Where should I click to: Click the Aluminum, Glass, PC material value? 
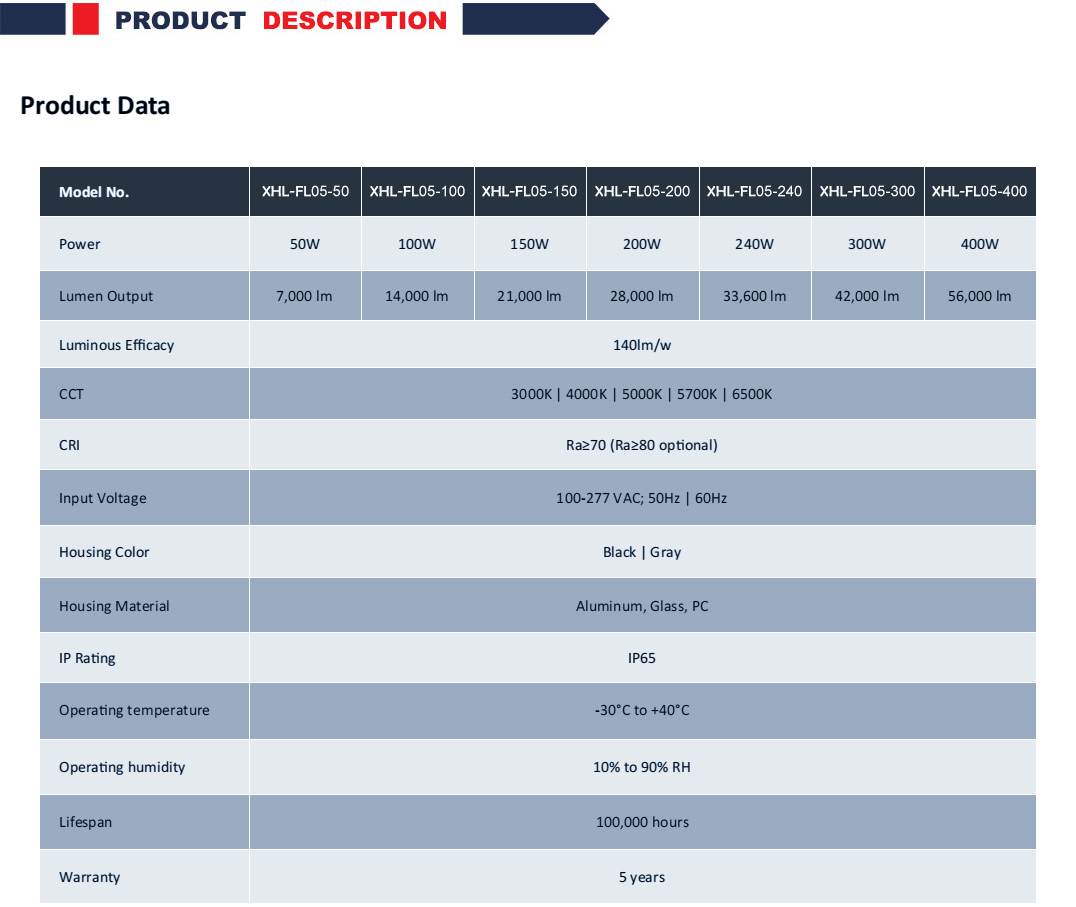pyautogui.click(x=642, y=606)
